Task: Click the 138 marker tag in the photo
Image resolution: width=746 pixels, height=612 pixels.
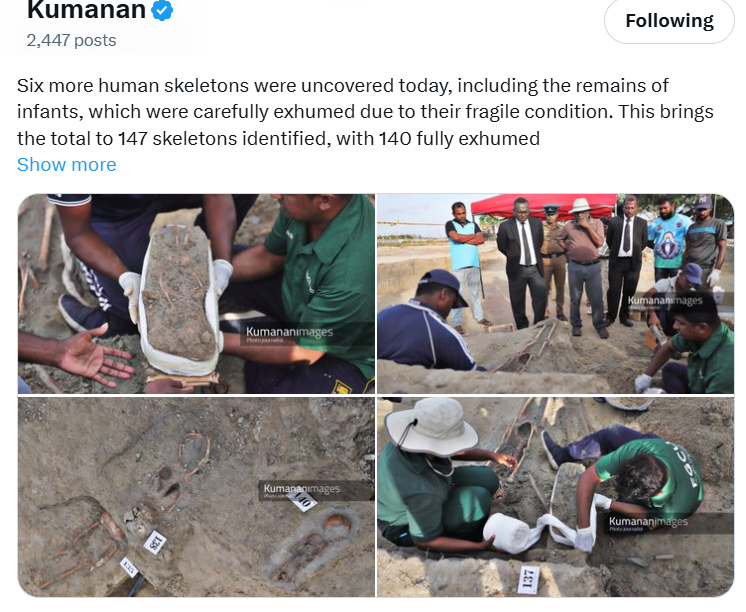Action: 156,543
